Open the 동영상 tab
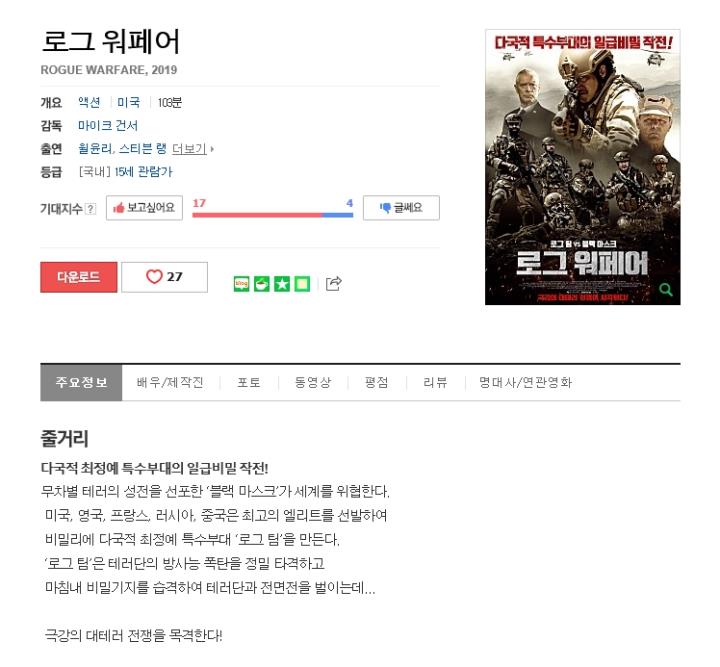 313,382
